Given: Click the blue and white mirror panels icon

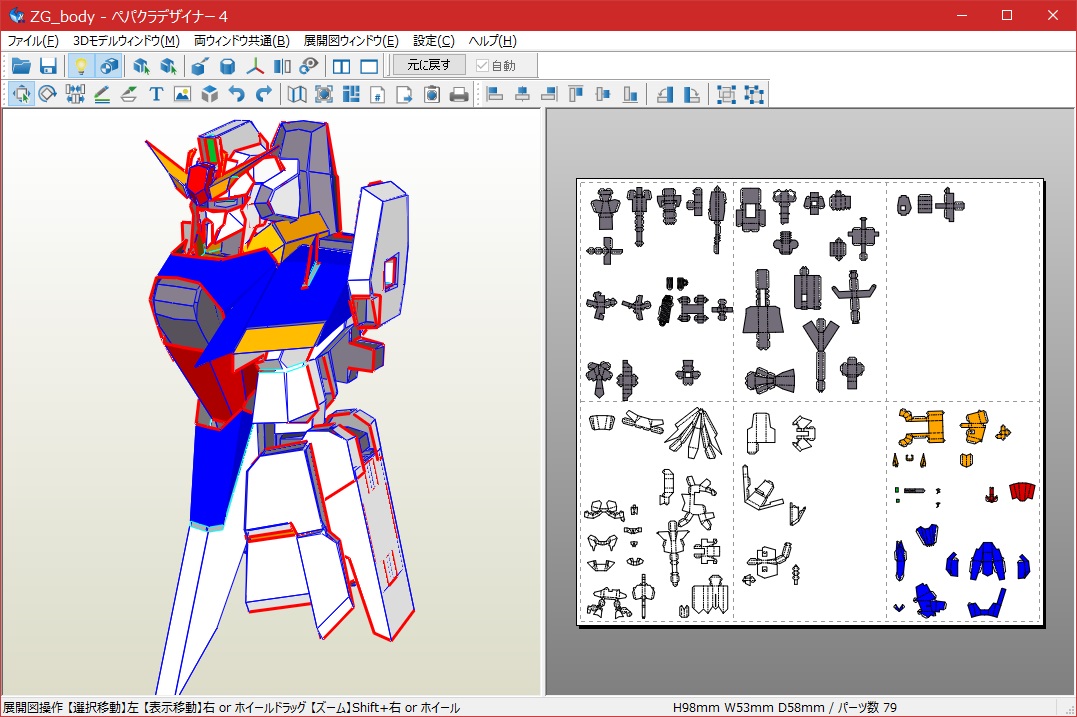Looking at the screenshot, I should (282, 66).
